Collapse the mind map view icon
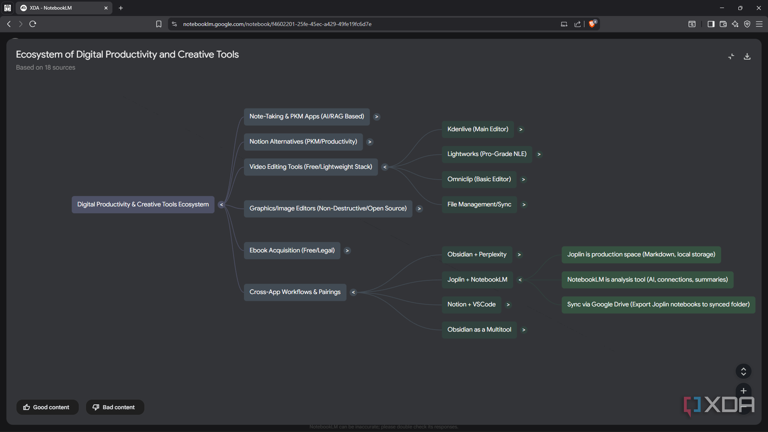This screenshot has width=768, height=432. click(731, 57)
